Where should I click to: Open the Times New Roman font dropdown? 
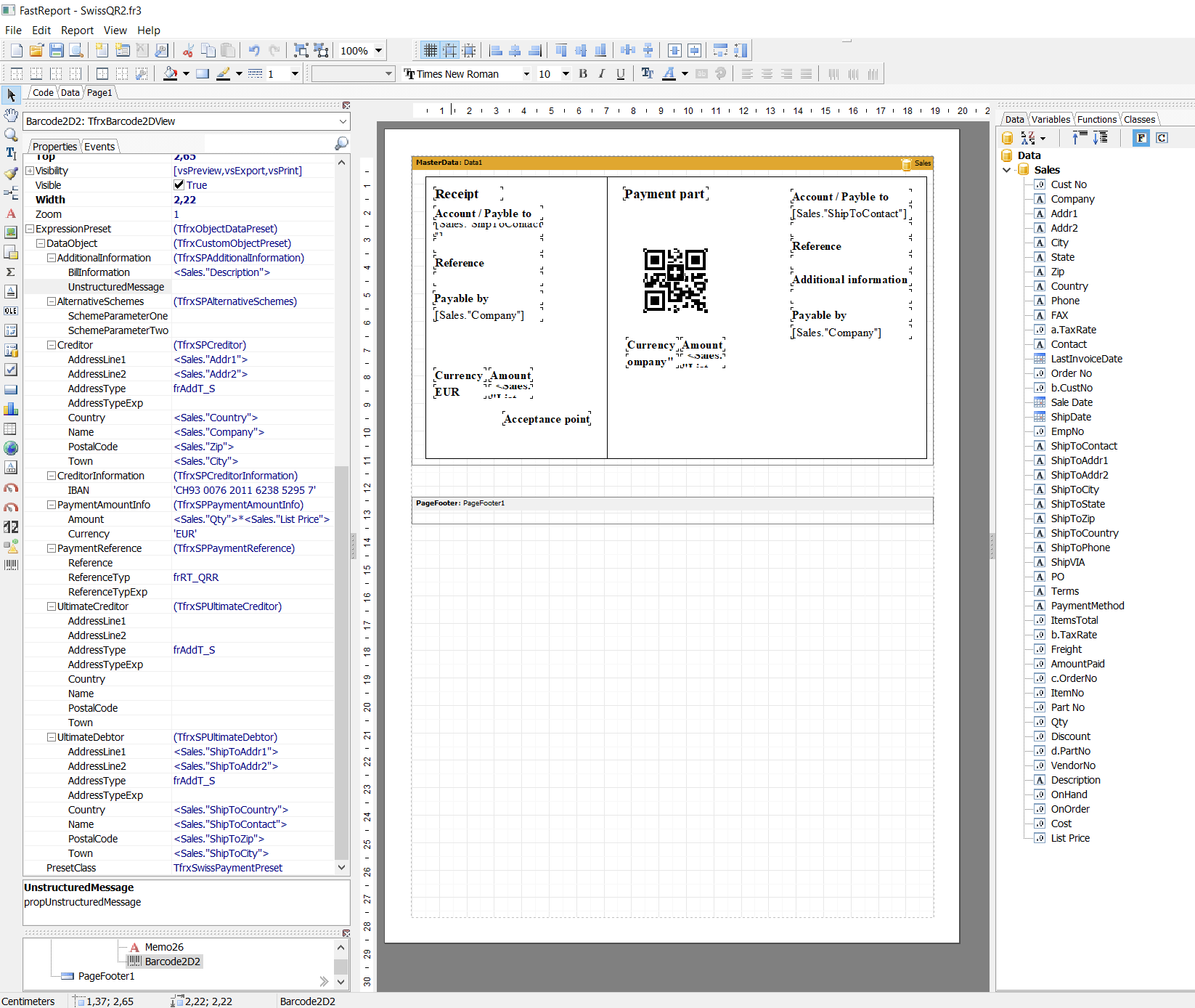526,73
